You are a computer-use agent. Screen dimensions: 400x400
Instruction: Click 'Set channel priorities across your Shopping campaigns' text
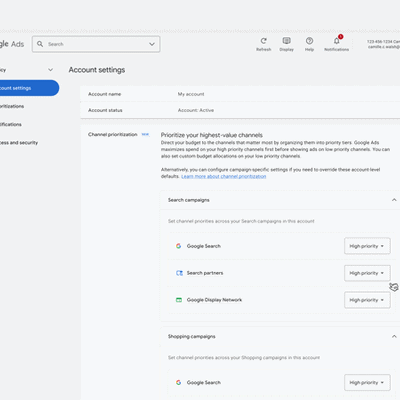[x=244, y=358]
